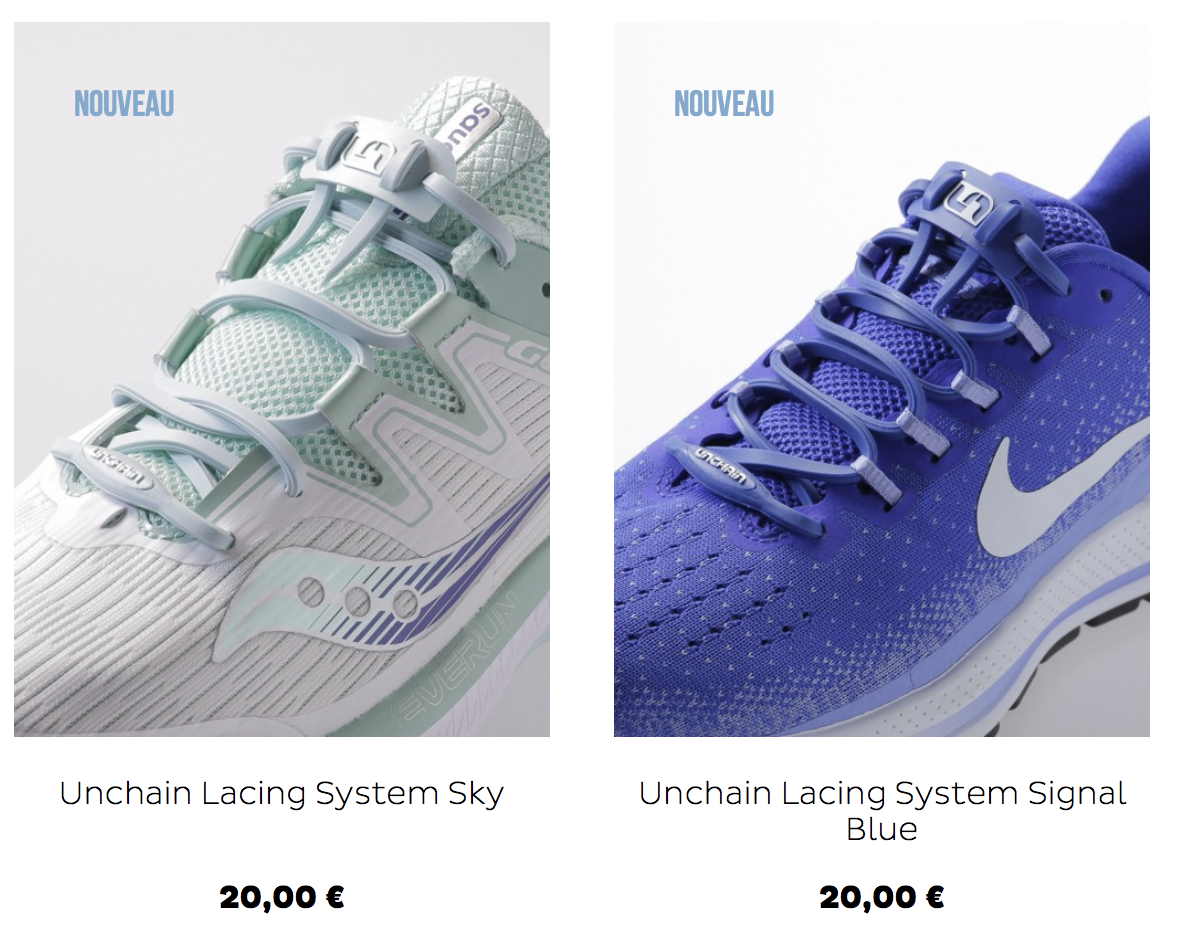Click the Saucony three-dot logo on mint shoe
Screen dimensions: 1180x930
358,598
